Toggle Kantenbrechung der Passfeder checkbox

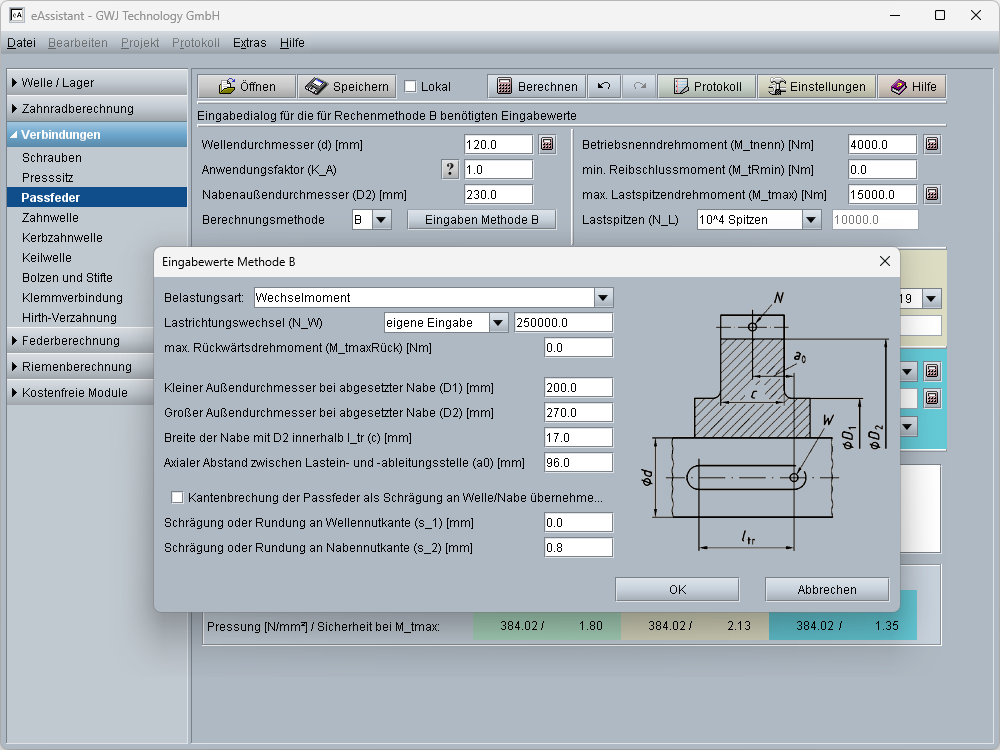[178, 497]
